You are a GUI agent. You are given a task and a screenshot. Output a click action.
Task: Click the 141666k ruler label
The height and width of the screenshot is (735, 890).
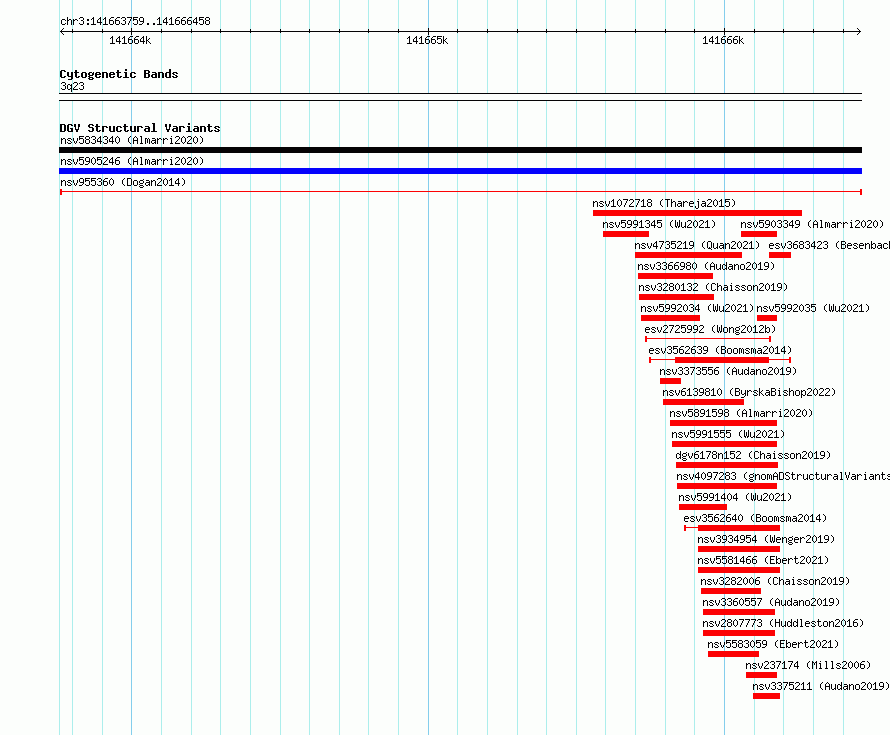(723, 40)
